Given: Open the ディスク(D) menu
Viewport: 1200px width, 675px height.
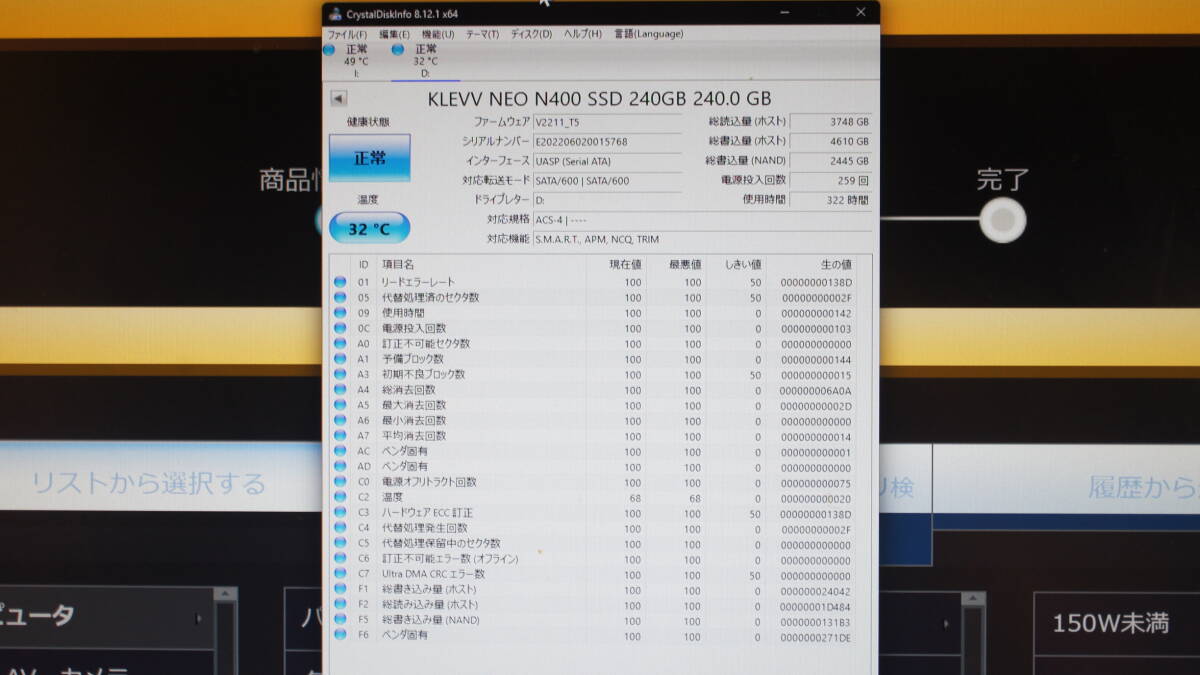Looking at the screenshot, I should (531, 34).
